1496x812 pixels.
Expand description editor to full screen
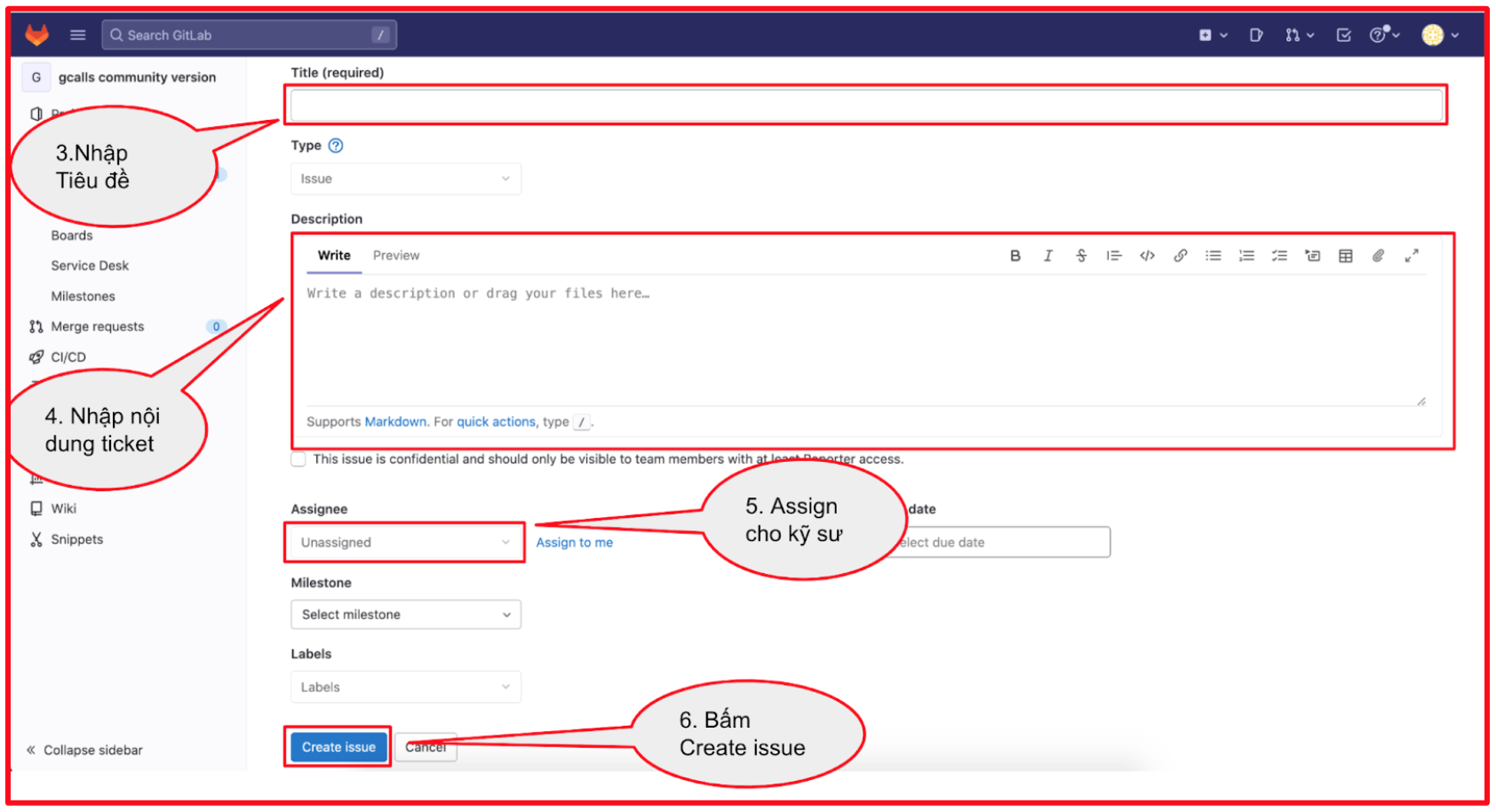tap(1411, 256)
